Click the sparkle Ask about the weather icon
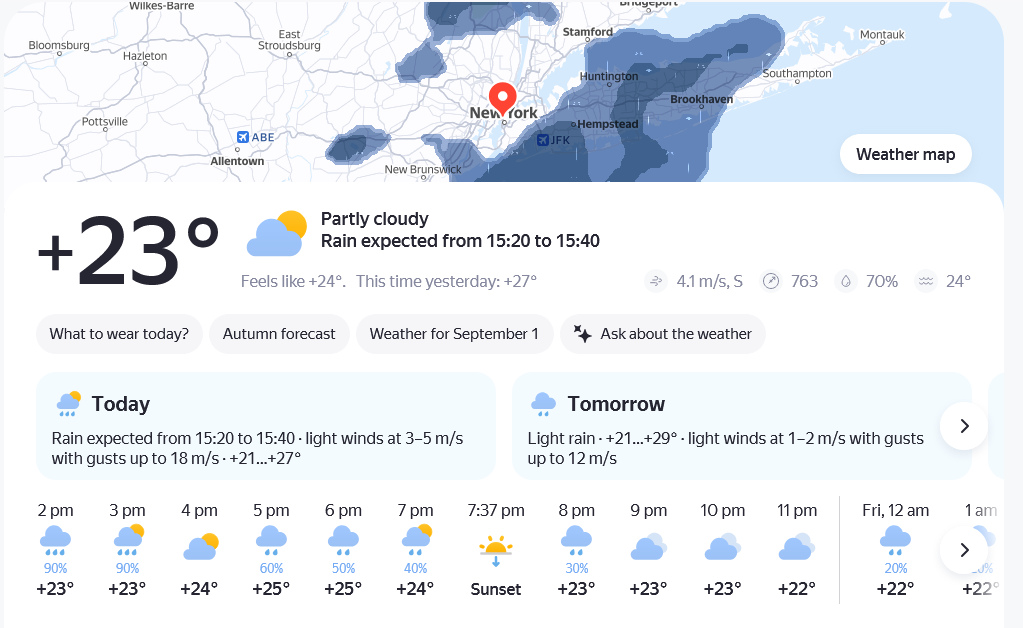The width and height of the screenshot is (1023, 628). click(582, 334)
